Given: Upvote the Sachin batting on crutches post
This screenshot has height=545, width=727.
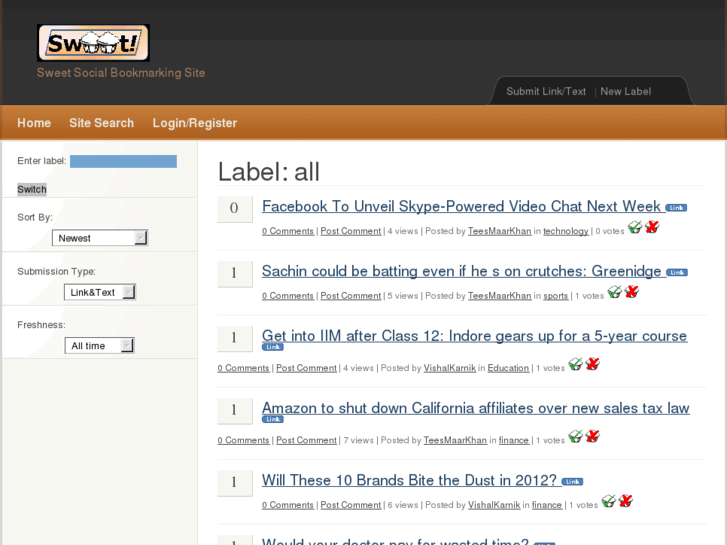Looking at the screenshot, I should click(x=614, y=292).
